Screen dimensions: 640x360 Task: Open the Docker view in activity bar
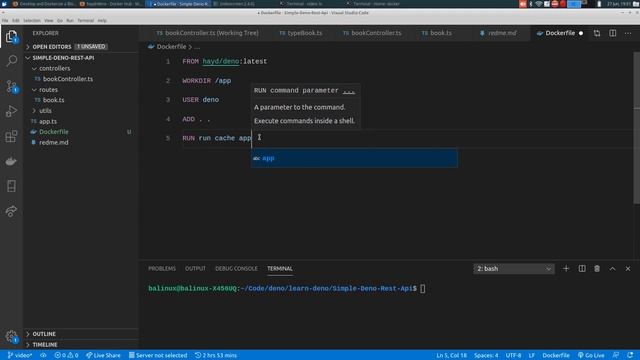(11, 161)
